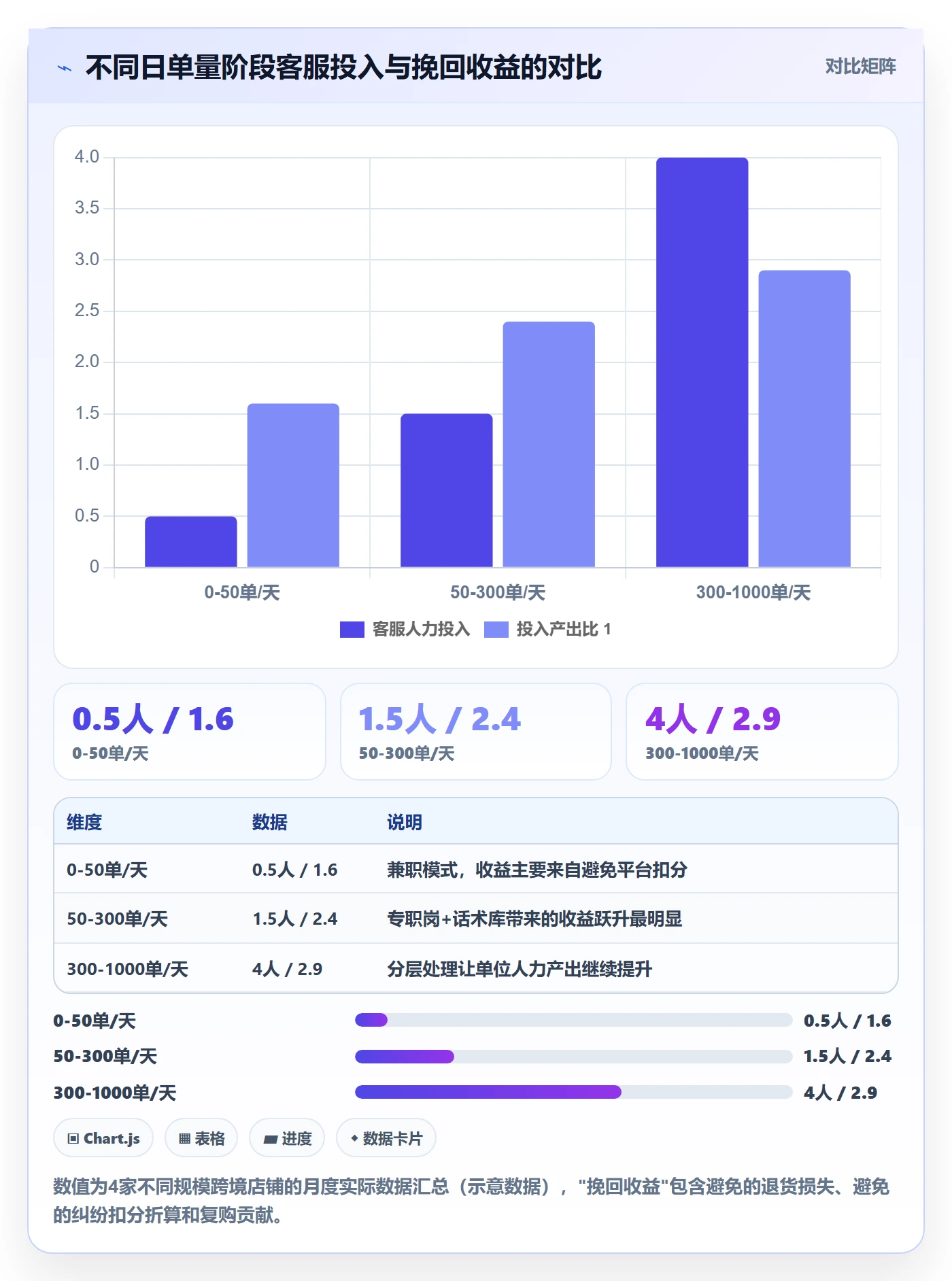
Task: Click the 1.5人 / 2.4 data card
Action: click(x=476, y=732)
